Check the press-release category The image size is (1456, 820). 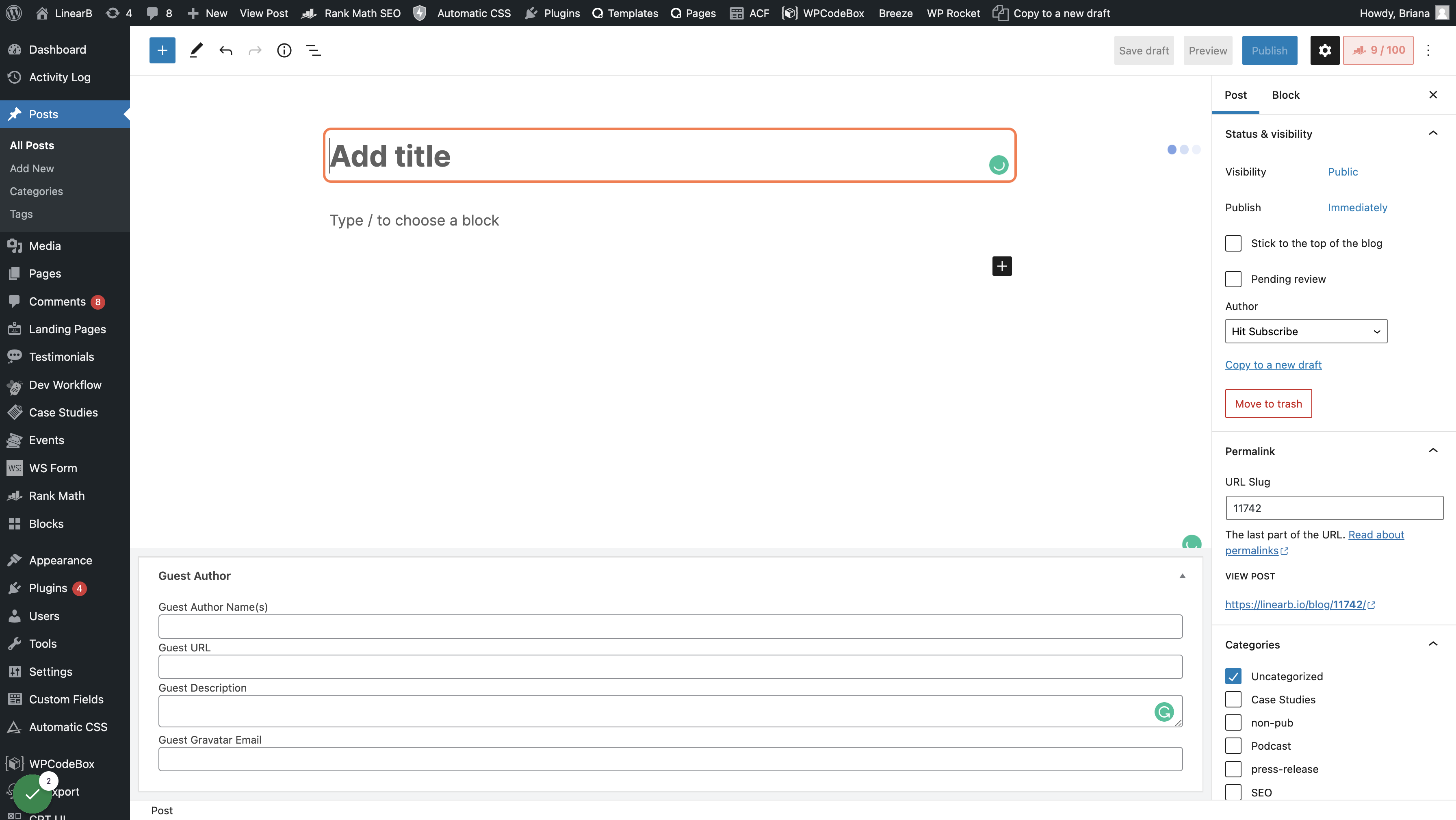coord(1233,769)
